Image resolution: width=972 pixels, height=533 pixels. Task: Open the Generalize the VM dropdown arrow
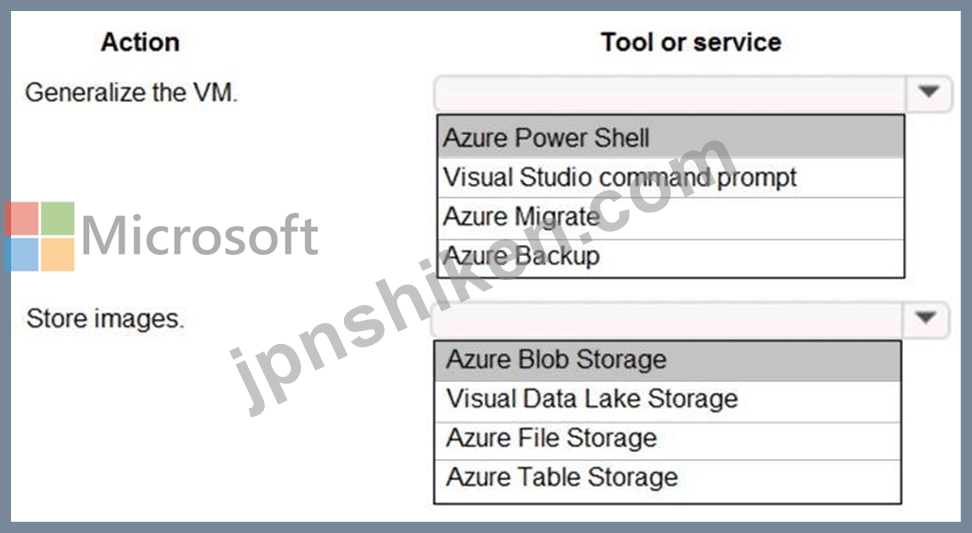click(928, 93)
